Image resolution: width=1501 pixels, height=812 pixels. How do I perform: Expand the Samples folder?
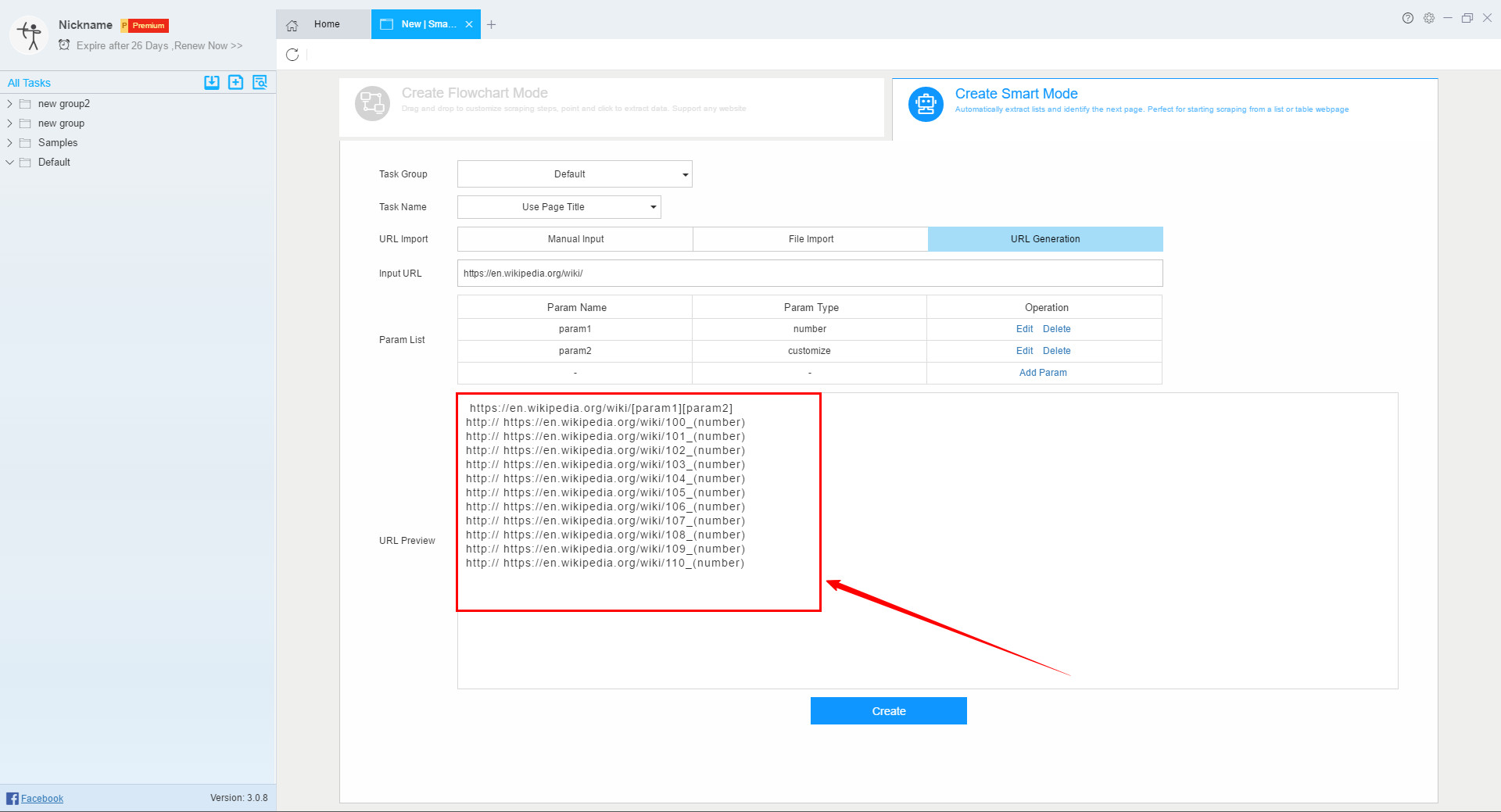[9, 142]
